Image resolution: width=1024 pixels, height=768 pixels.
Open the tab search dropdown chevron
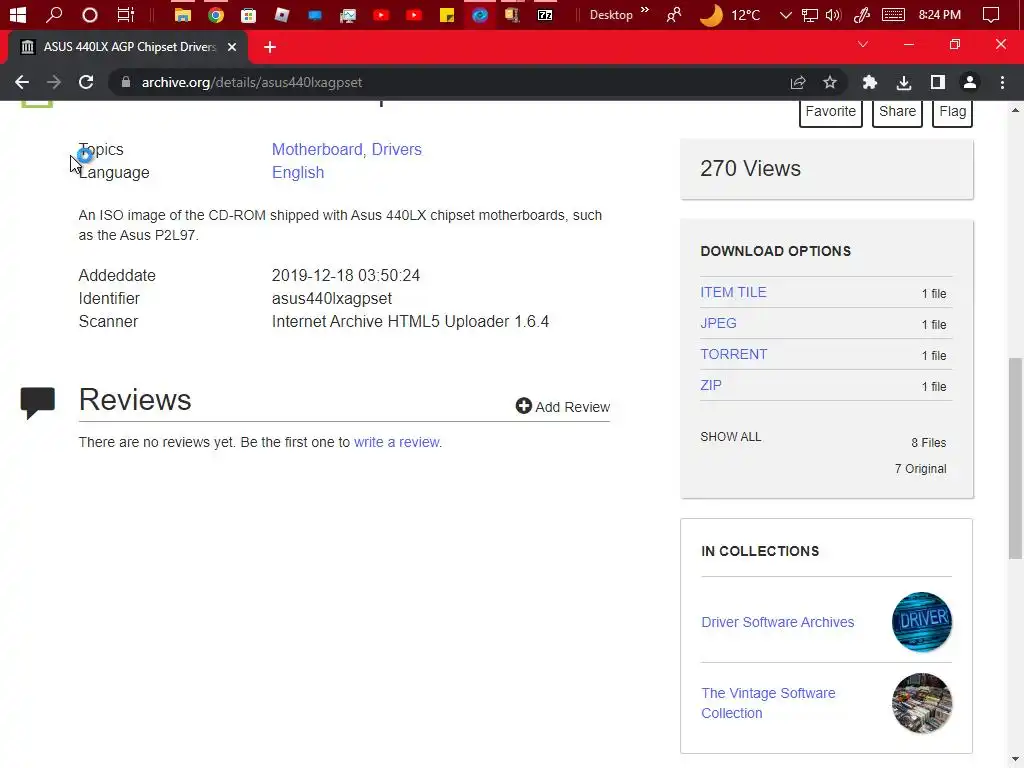pyautogui.click(x=863, y=44)
